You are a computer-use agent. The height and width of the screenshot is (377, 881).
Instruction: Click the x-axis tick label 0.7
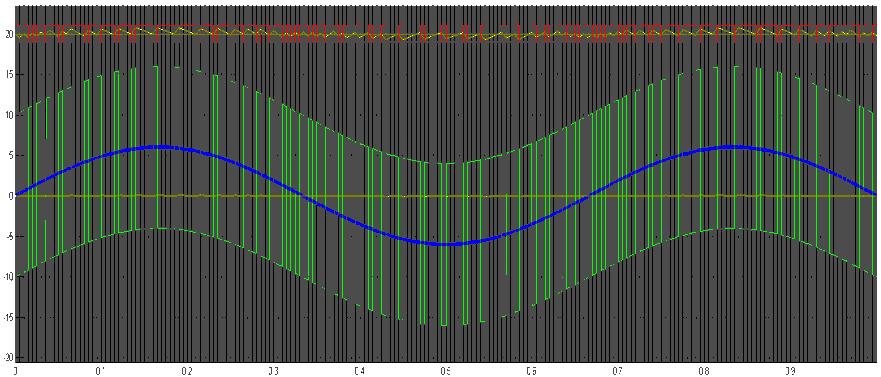[618, 371]
